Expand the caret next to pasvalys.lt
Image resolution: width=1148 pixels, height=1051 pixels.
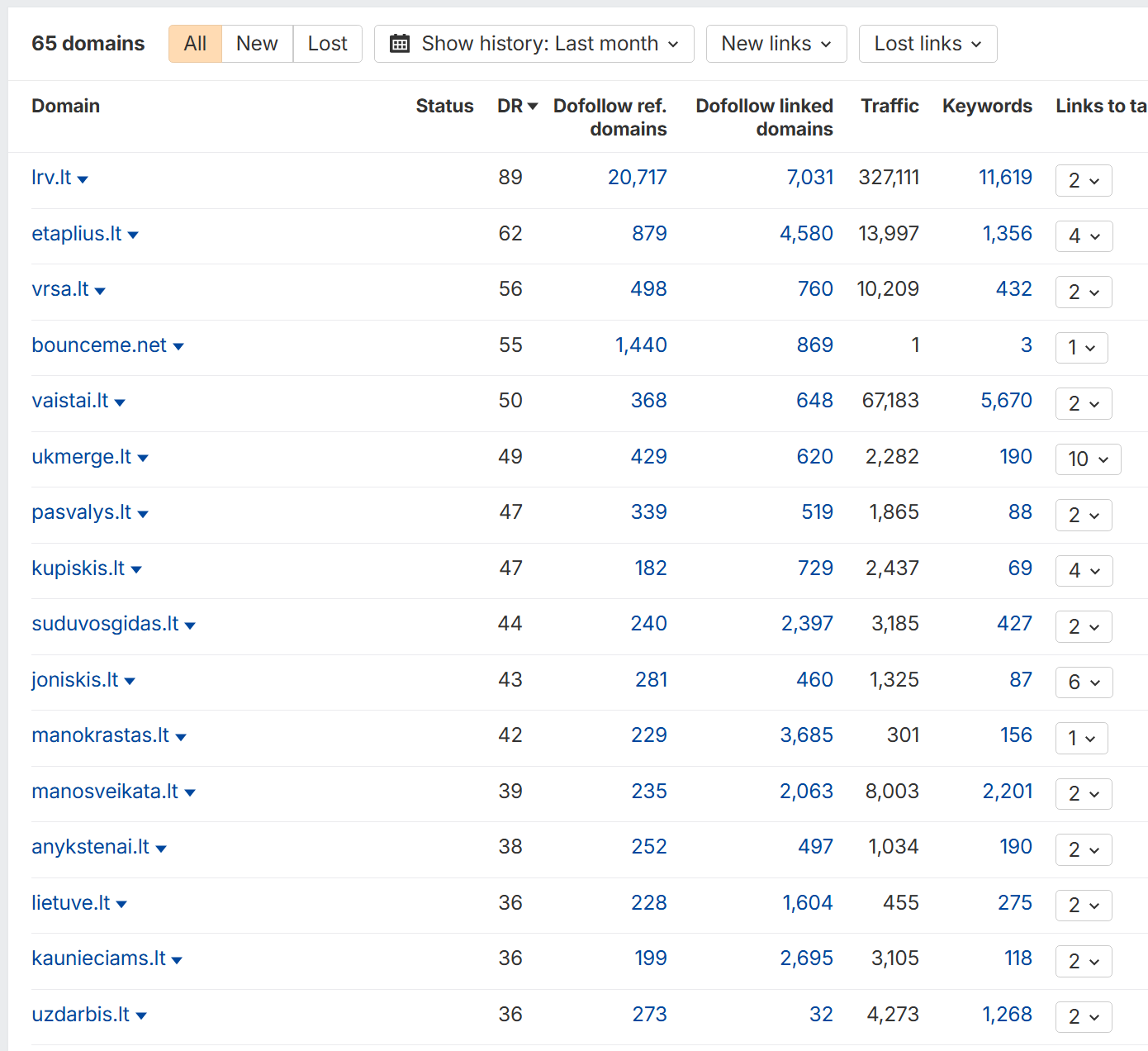143,514
